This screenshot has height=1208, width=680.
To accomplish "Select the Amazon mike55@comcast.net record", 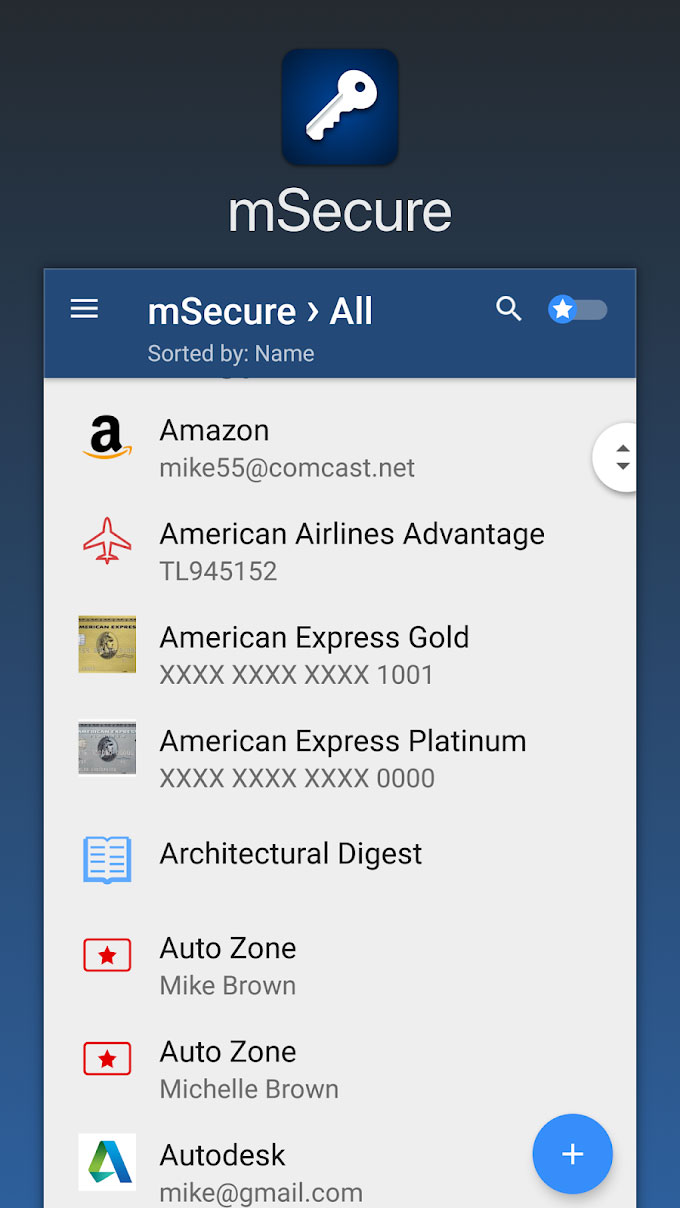I will pyautogui.click(x=287, y=448).
